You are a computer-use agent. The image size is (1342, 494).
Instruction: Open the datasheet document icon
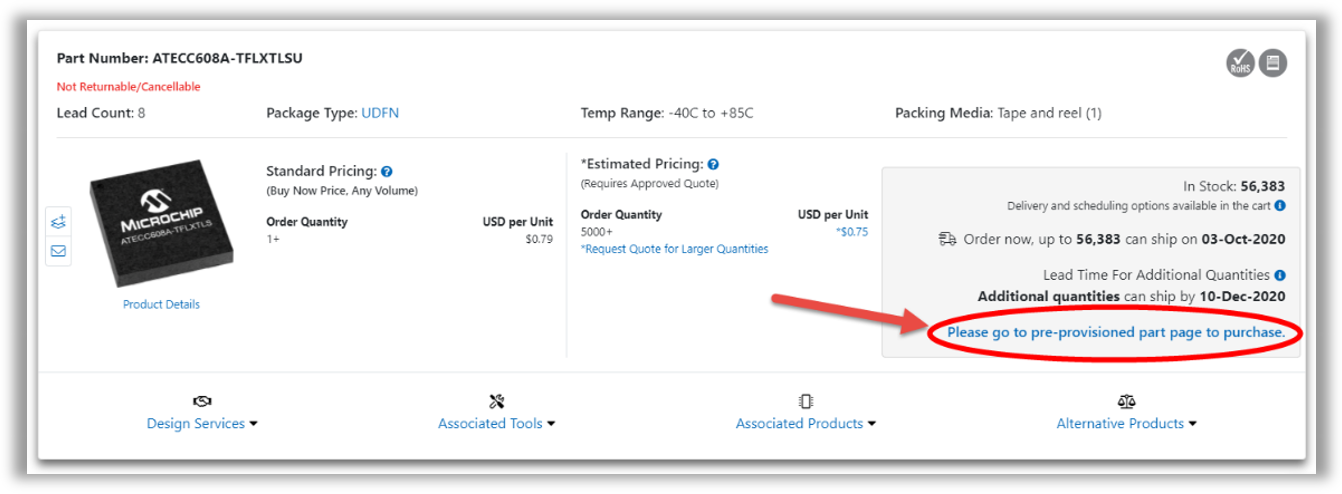(1272, 63)
